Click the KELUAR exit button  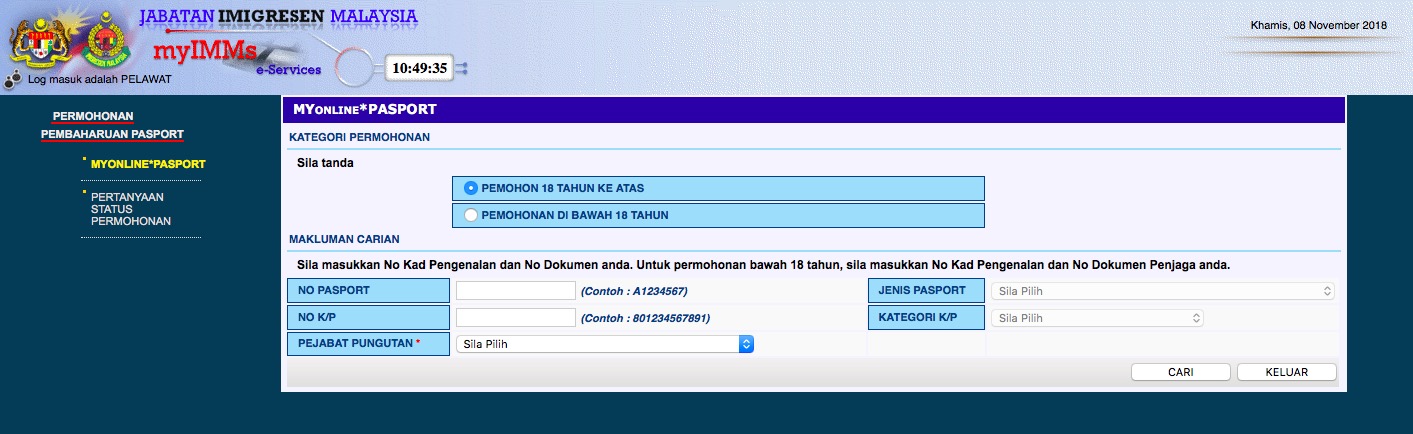click(x=1286, y=372)
